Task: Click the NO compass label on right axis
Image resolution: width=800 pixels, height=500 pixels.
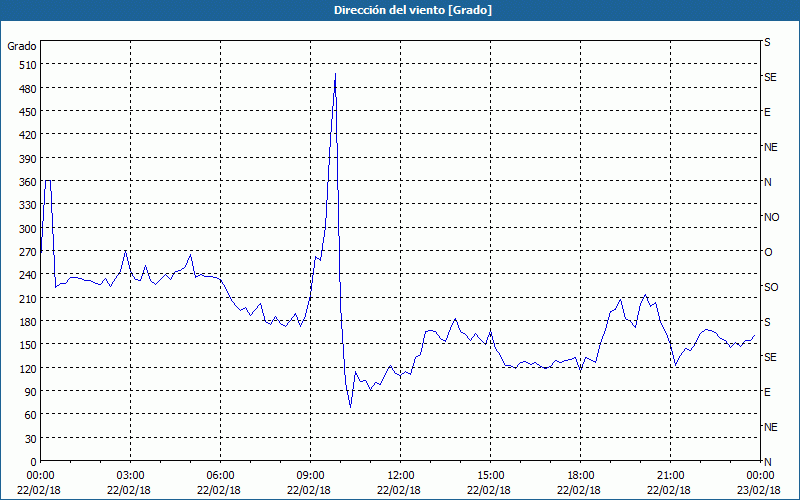Action: click(x=771, y=217)
